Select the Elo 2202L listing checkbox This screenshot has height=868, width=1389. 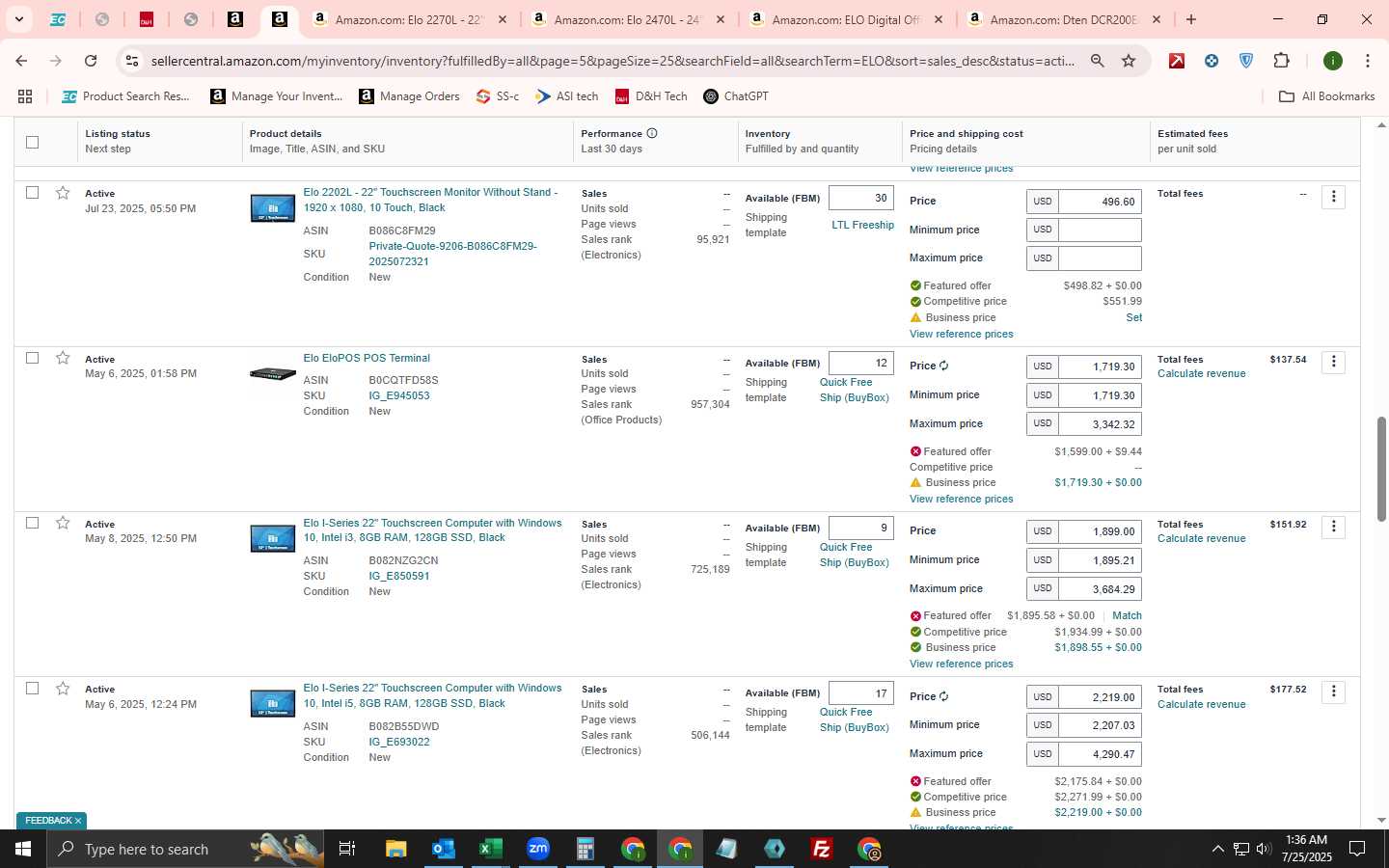click(32, 193)
